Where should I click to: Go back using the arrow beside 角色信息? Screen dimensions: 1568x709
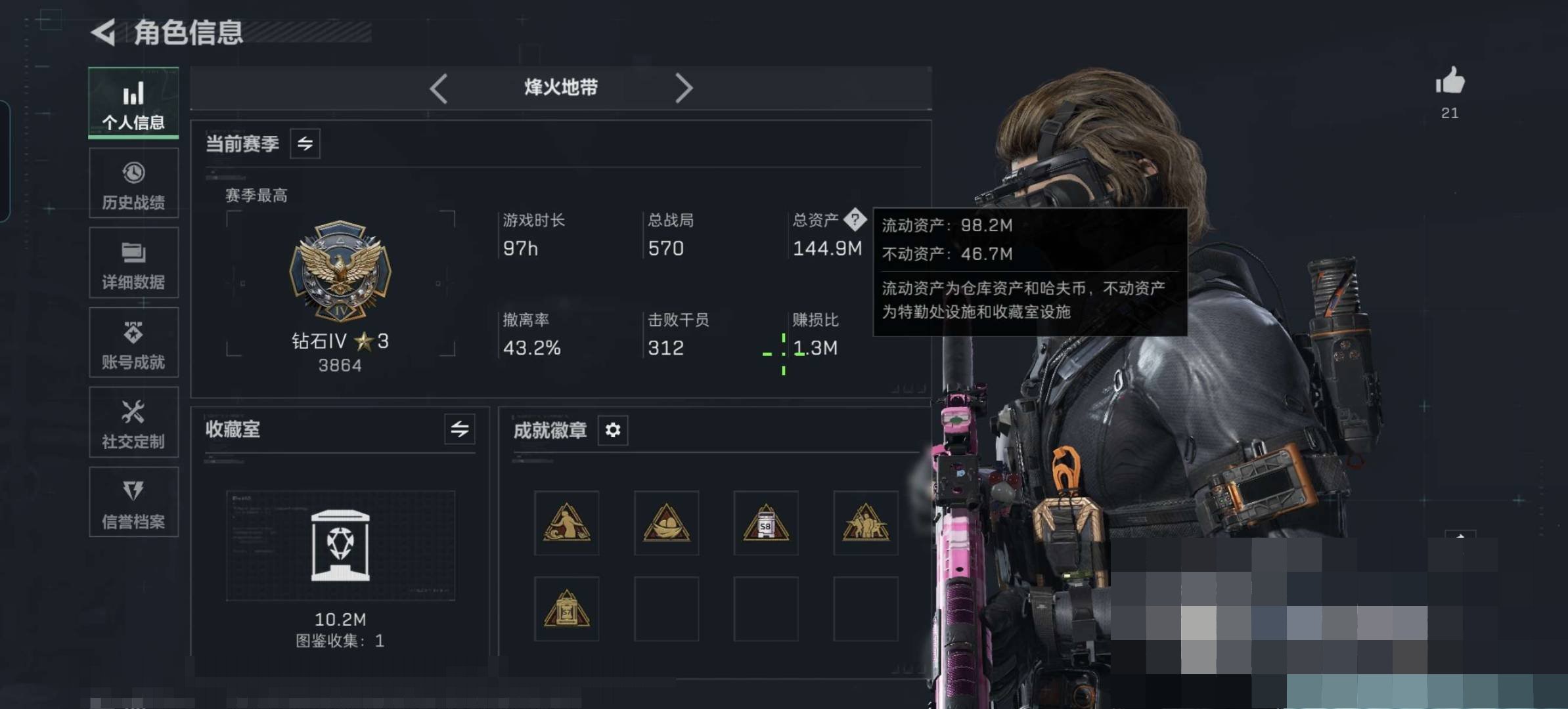(103, 32)
